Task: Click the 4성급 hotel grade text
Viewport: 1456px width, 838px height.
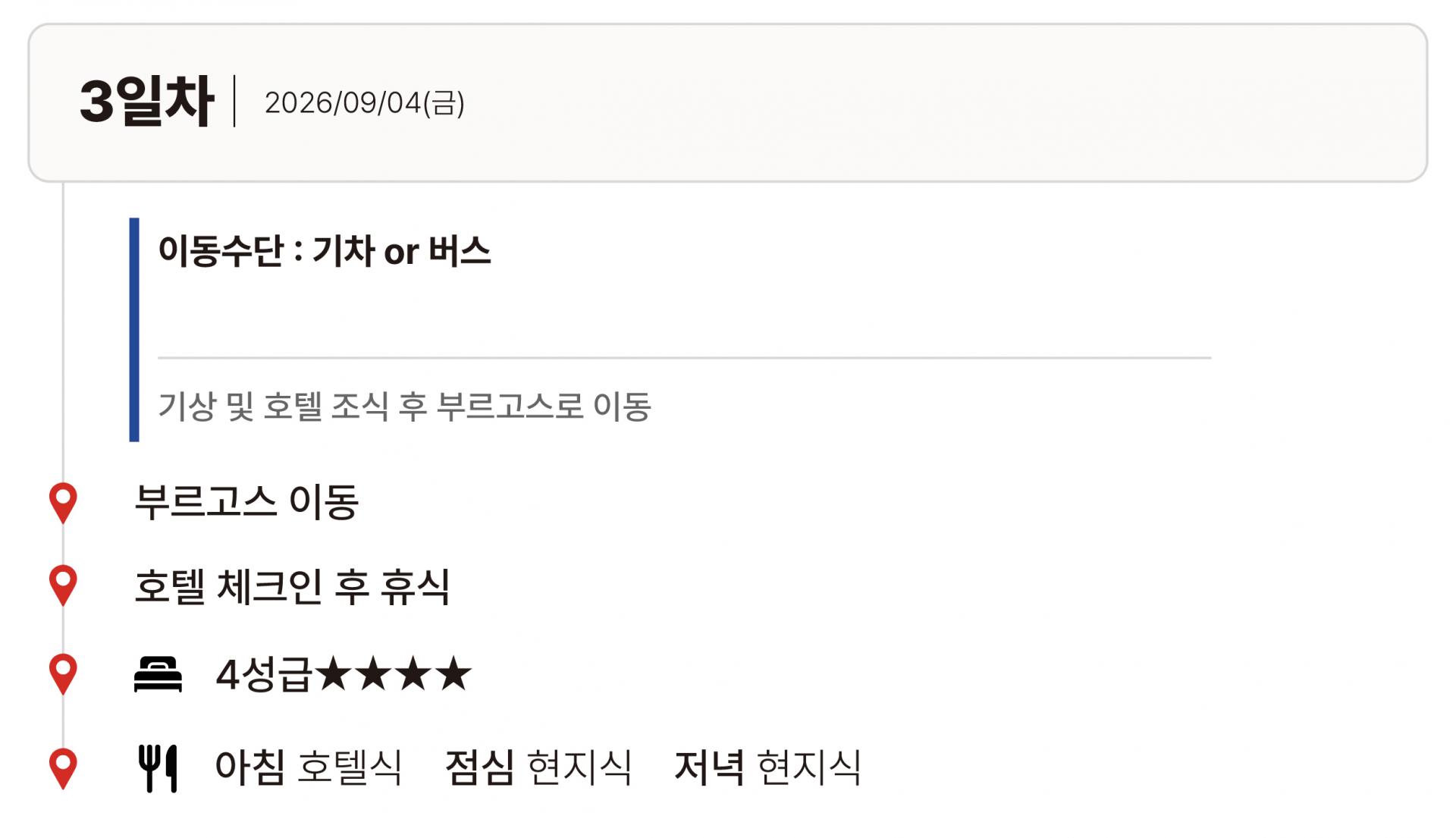Action: (x=263, y=674)
